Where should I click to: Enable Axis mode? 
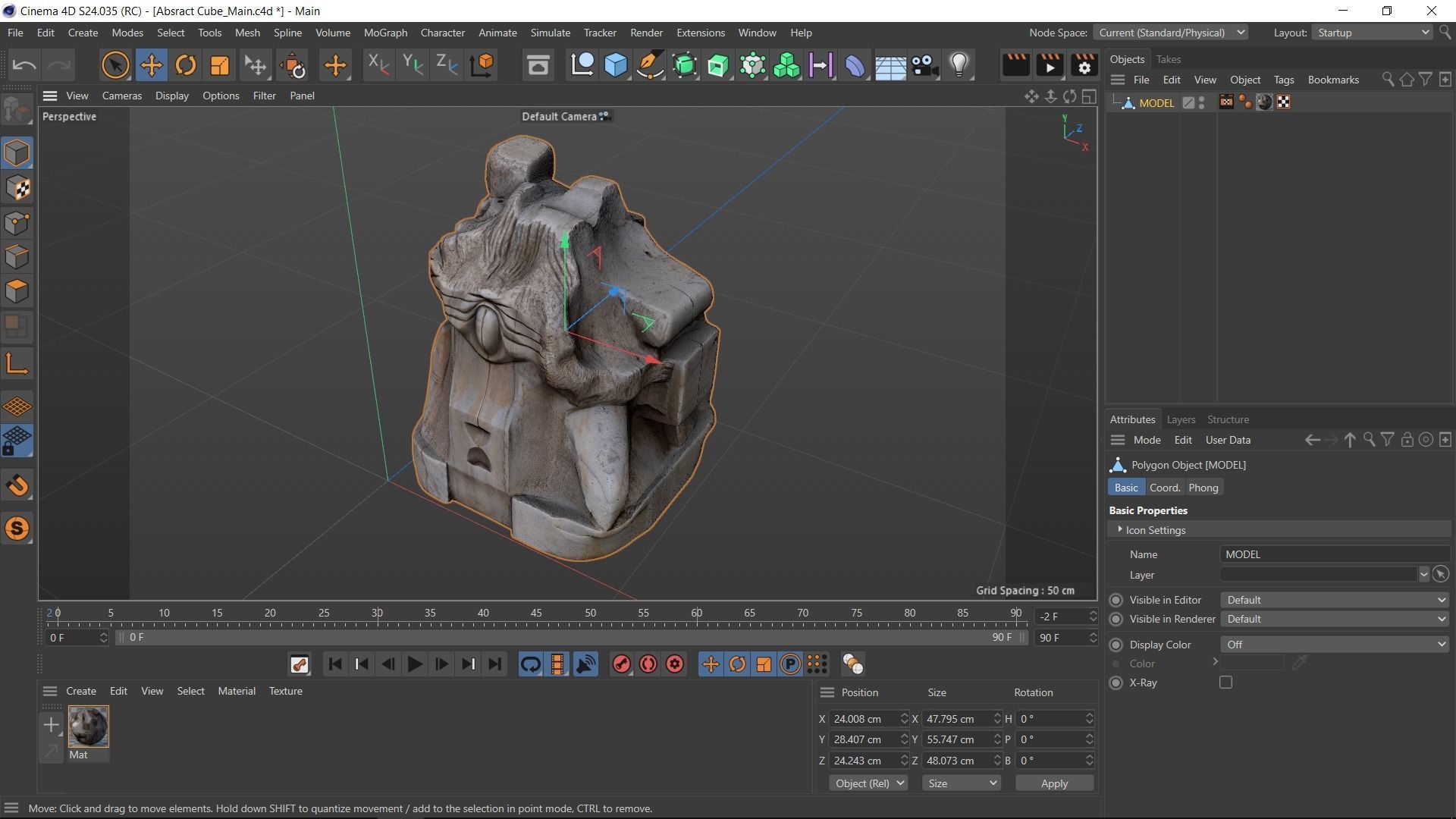[17, 364]
